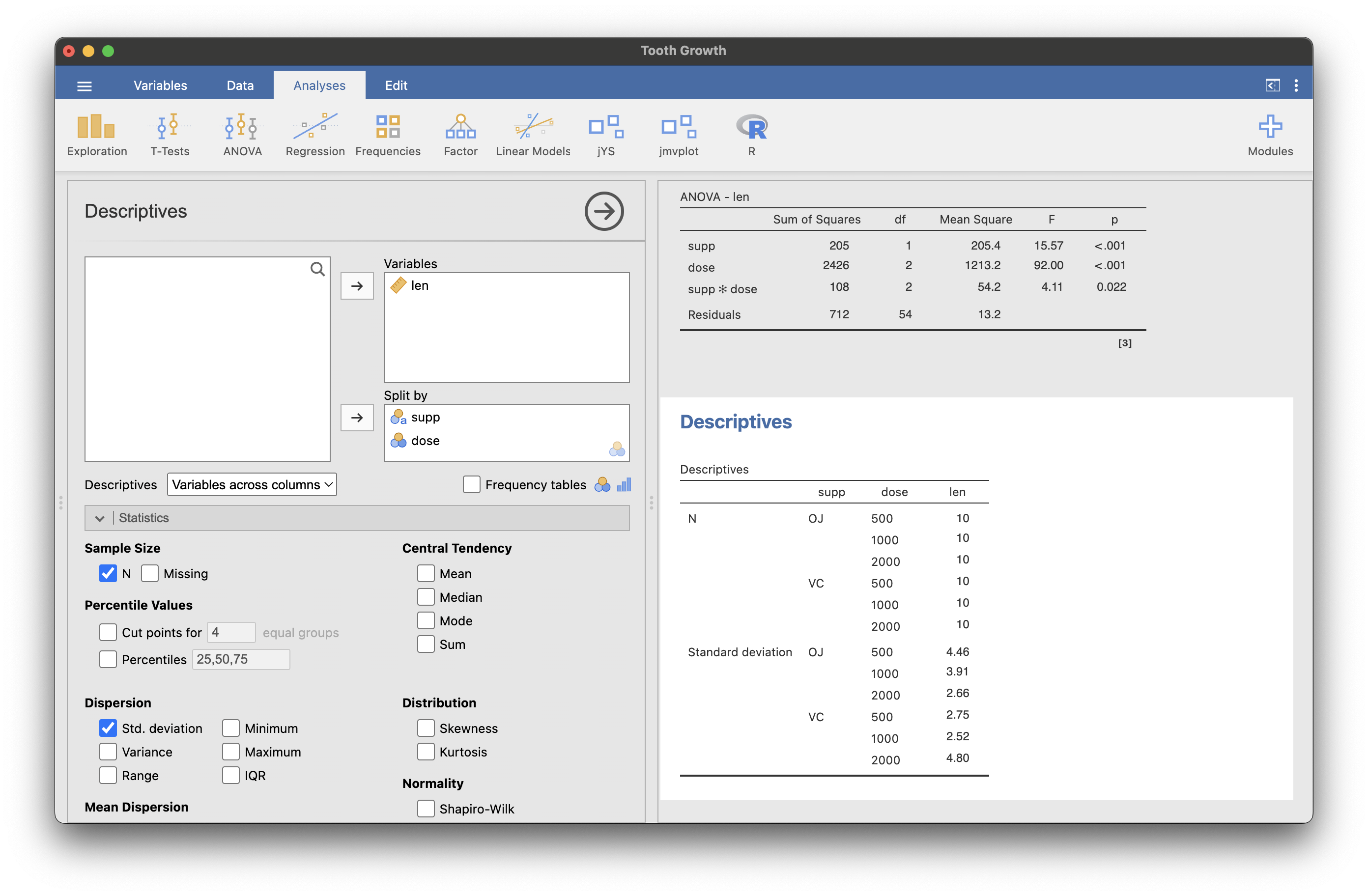Enable the IQR checkbox
The width and height of the screenshot is (1368, 896).
(230, 775)
